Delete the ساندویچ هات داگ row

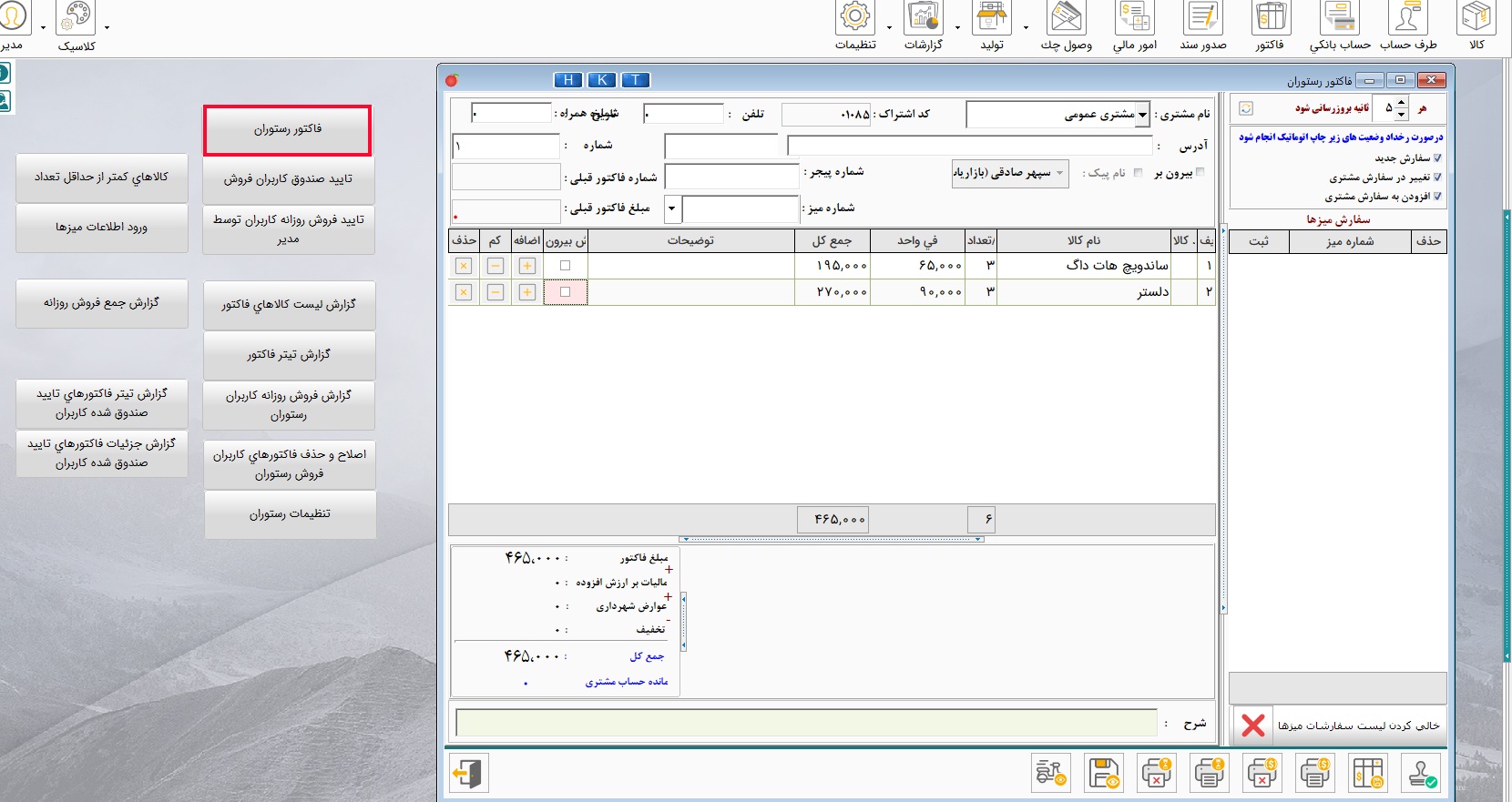464,266
